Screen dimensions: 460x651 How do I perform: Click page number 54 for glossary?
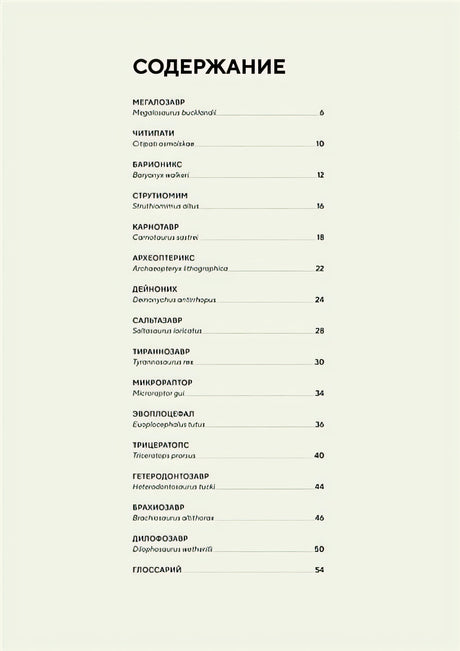319,570
